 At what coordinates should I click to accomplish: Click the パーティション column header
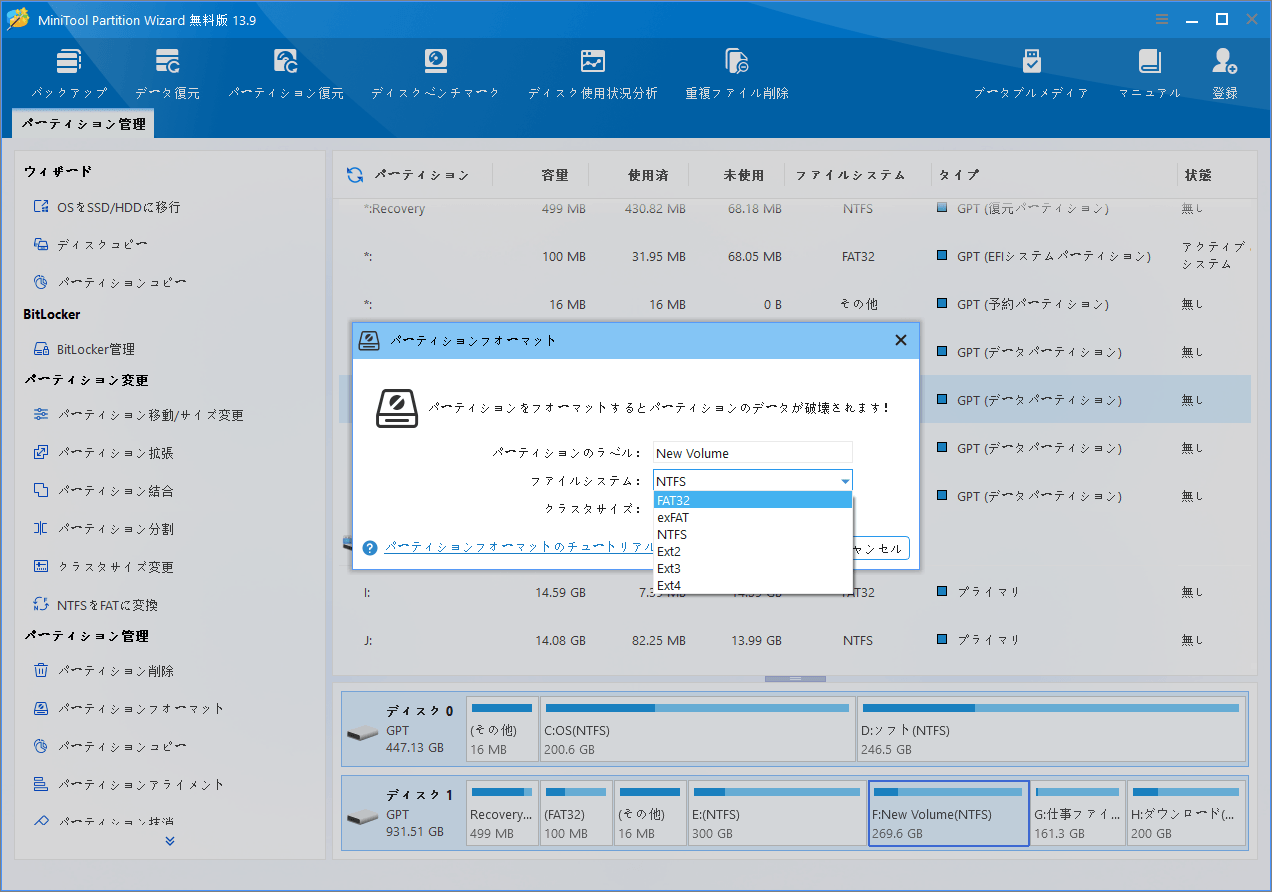click(x=421, y=175)
